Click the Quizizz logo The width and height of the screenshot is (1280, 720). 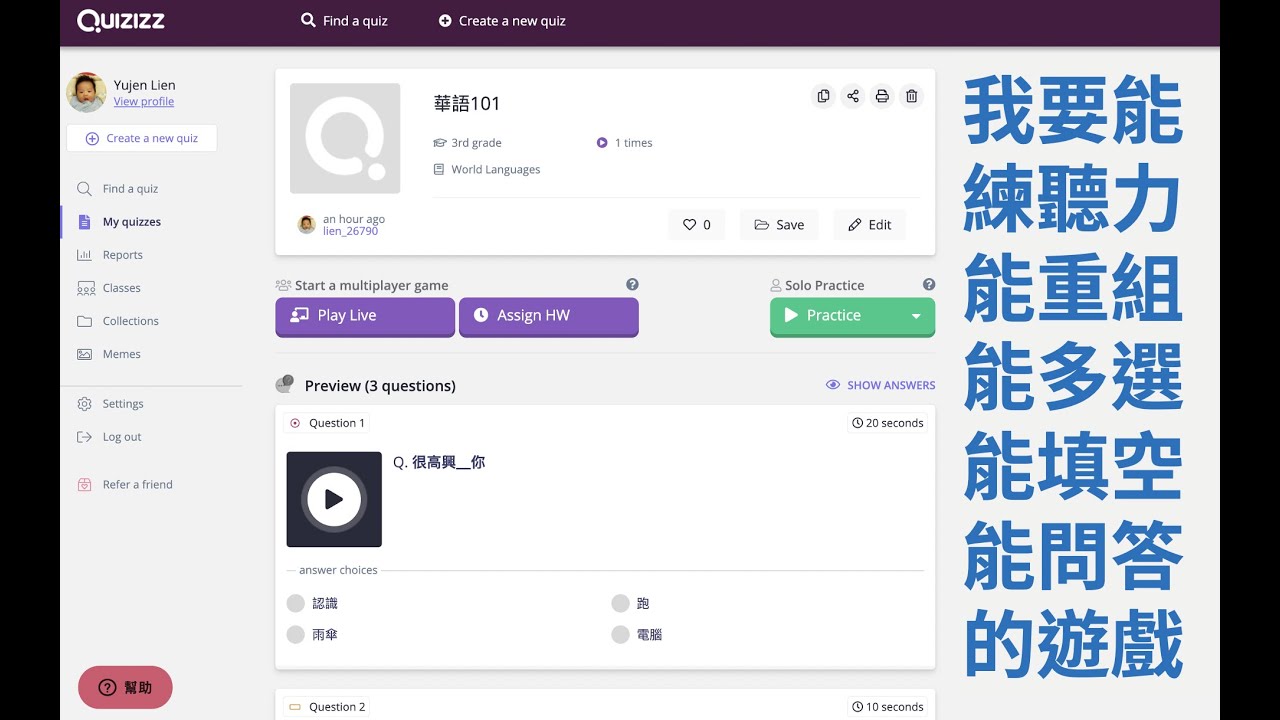[x=120, y=20]
